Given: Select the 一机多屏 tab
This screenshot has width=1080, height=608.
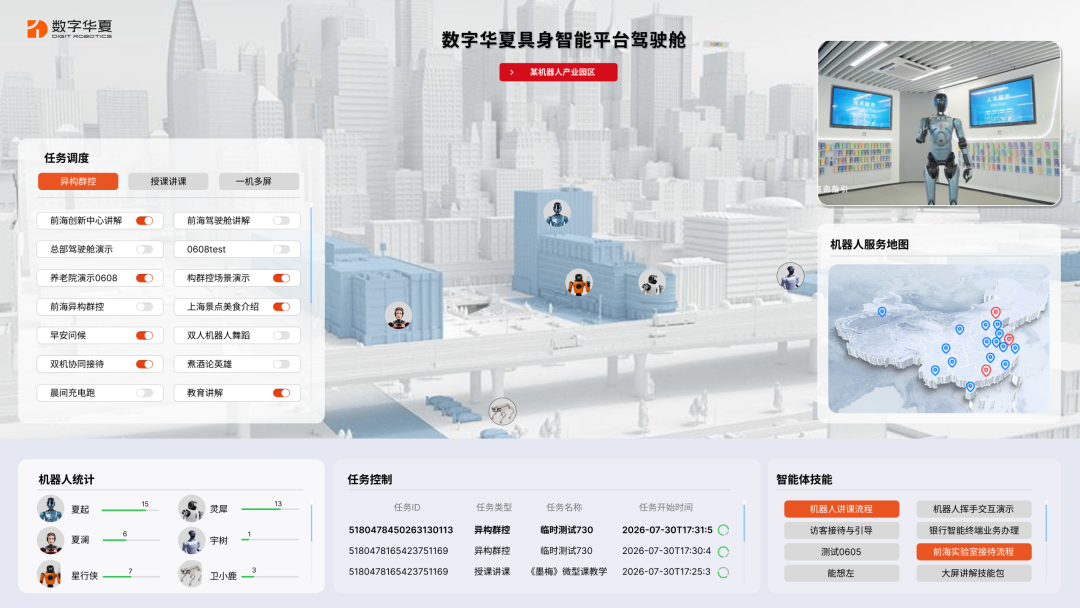Looking at the screenshot, I should [259, 181].
